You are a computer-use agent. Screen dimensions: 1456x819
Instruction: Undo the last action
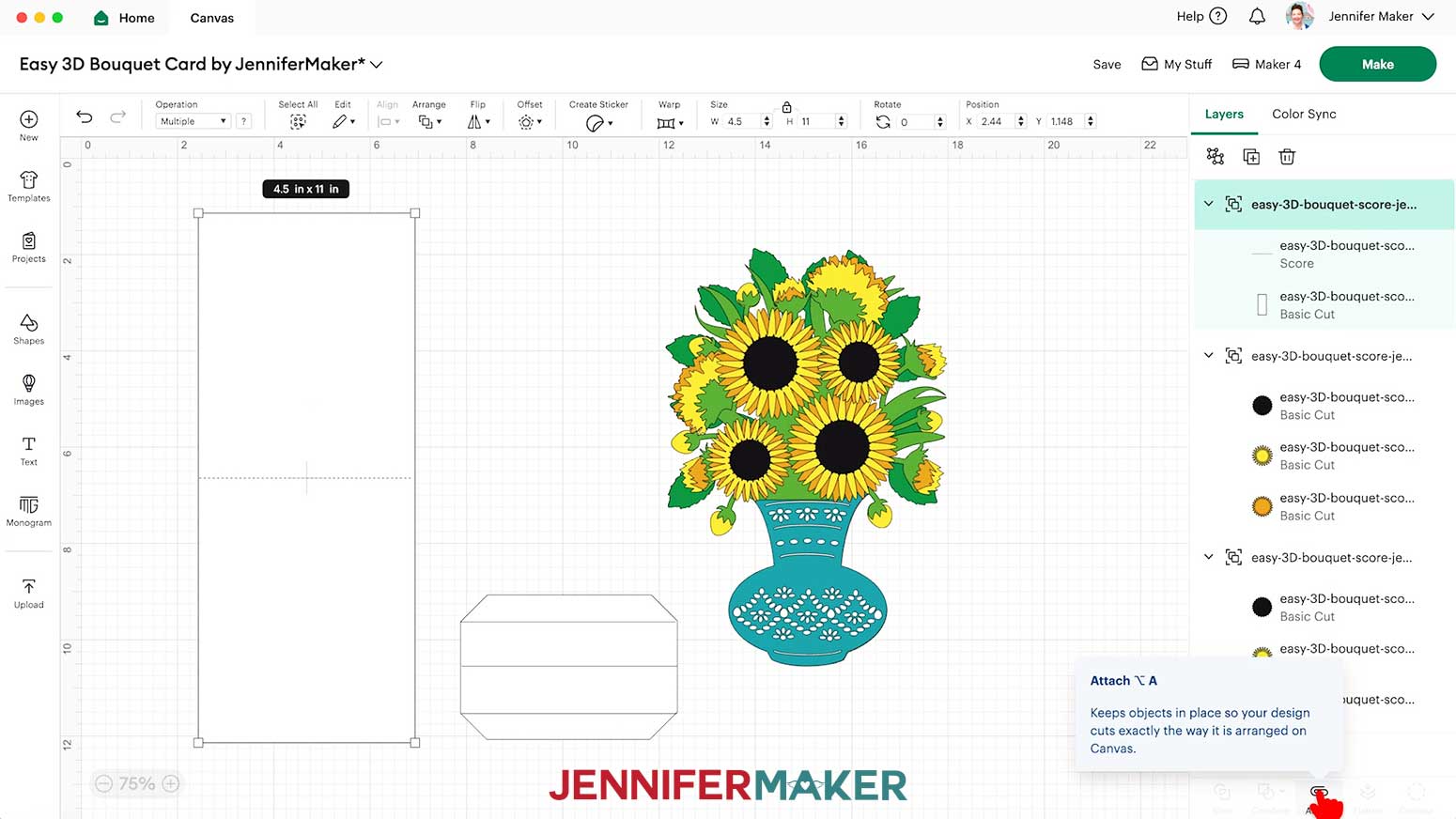click(85, 116)
